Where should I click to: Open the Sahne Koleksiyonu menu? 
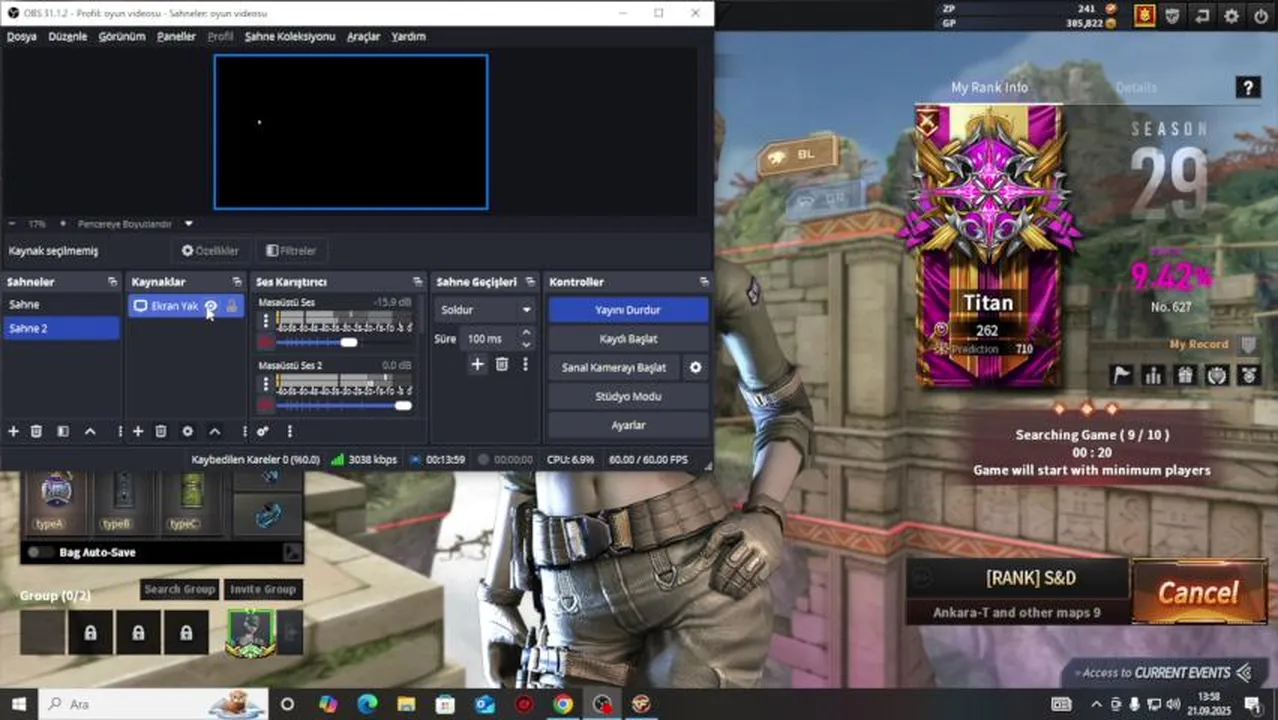(x=290, y=36)
